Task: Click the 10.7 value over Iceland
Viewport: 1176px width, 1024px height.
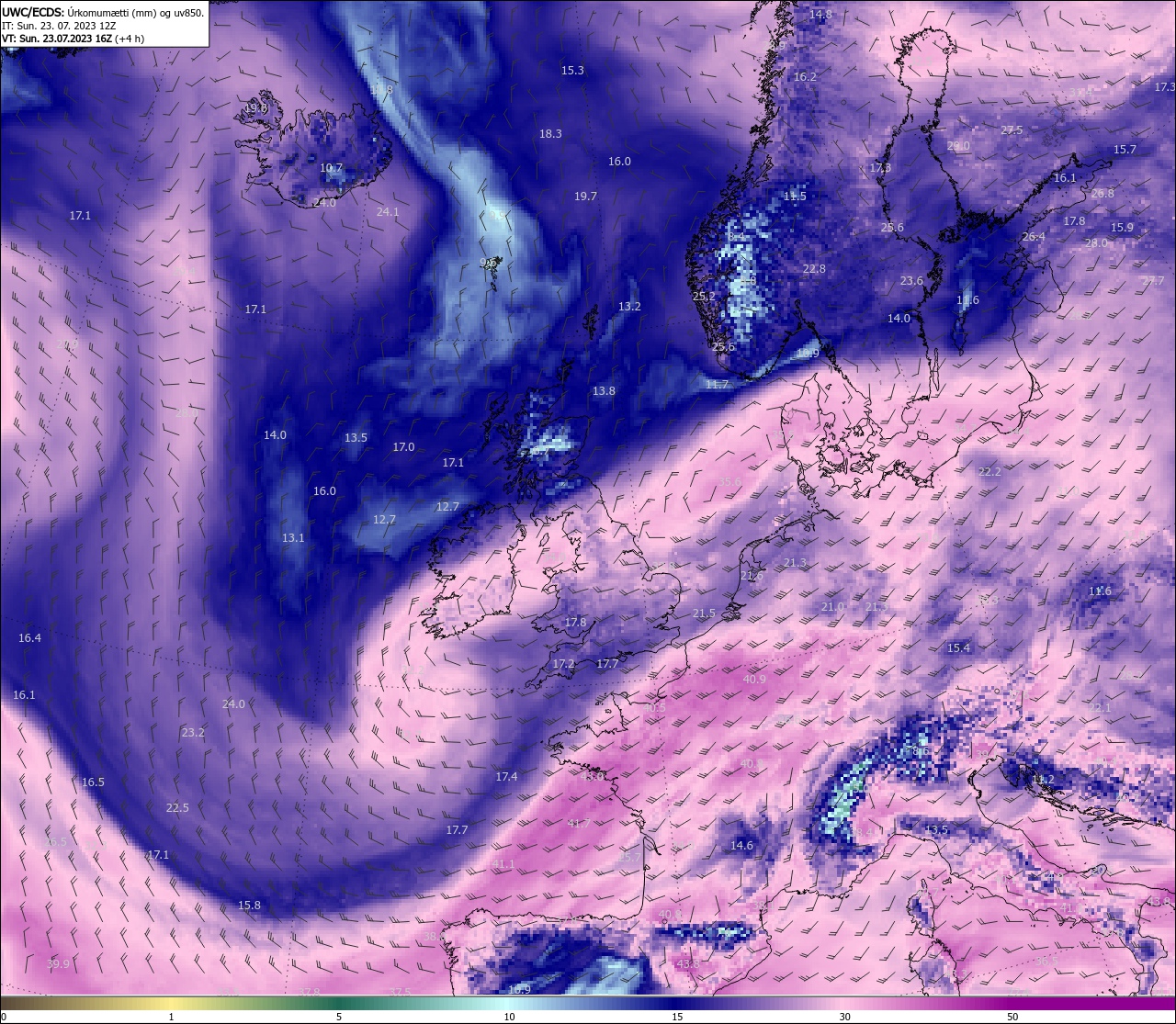Action: [331, 168]
